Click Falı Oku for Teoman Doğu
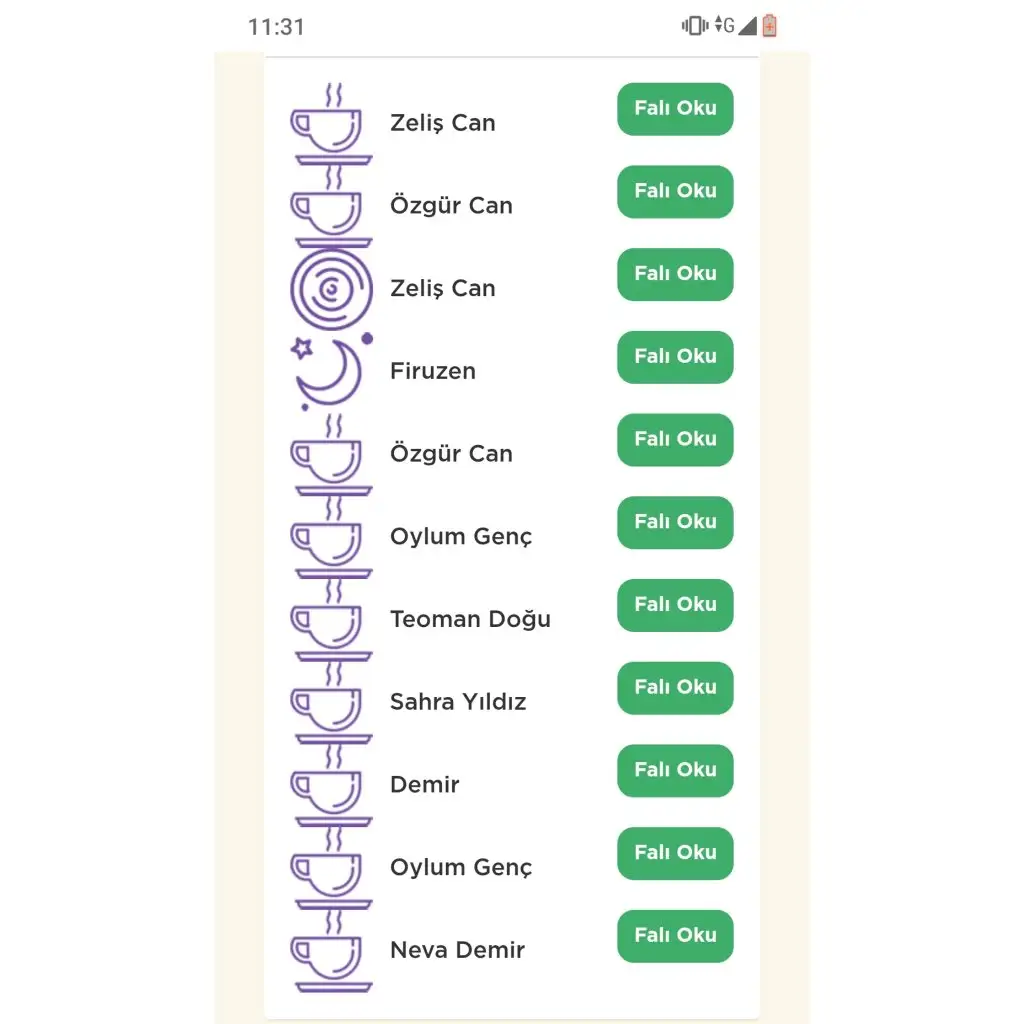Image resolution: width=1024 pixels, height=1024 pixels. coord(675,605)
